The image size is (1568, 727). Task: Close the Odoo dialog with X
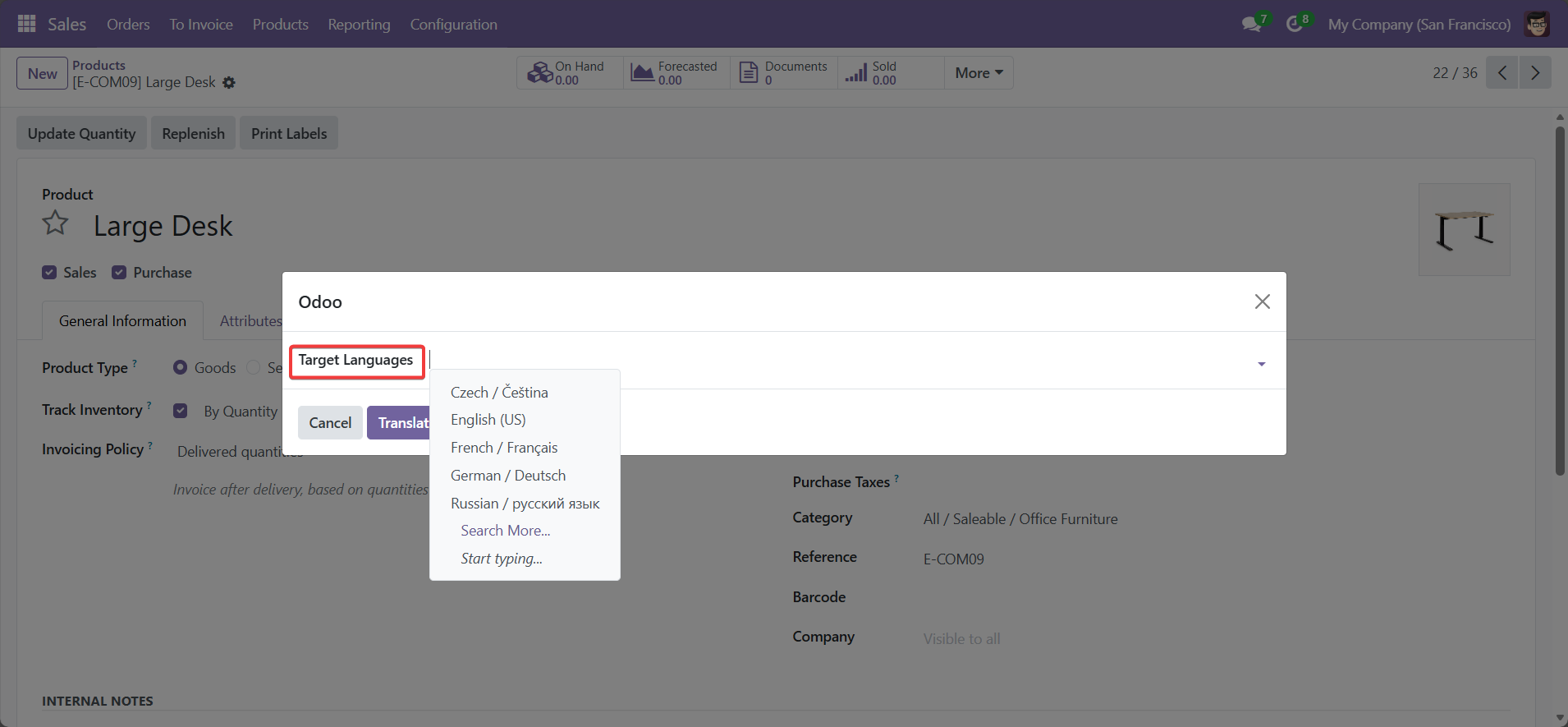tap(1262, 301)
